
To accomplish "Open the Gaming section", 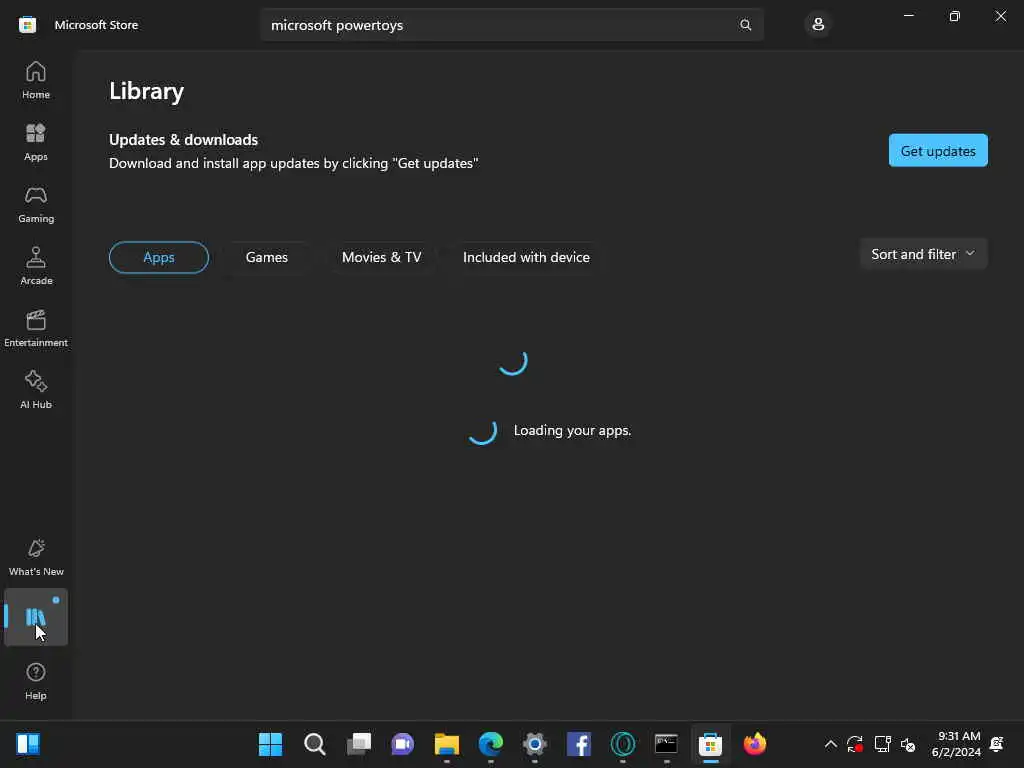I will (x=36, y=204).
